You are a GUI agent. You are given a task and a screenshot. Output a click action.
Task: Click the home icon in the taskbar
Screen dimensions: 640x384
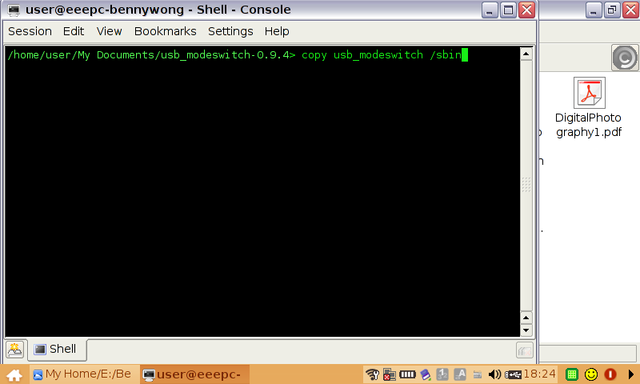pyautogui.click(x=14, y=375)
